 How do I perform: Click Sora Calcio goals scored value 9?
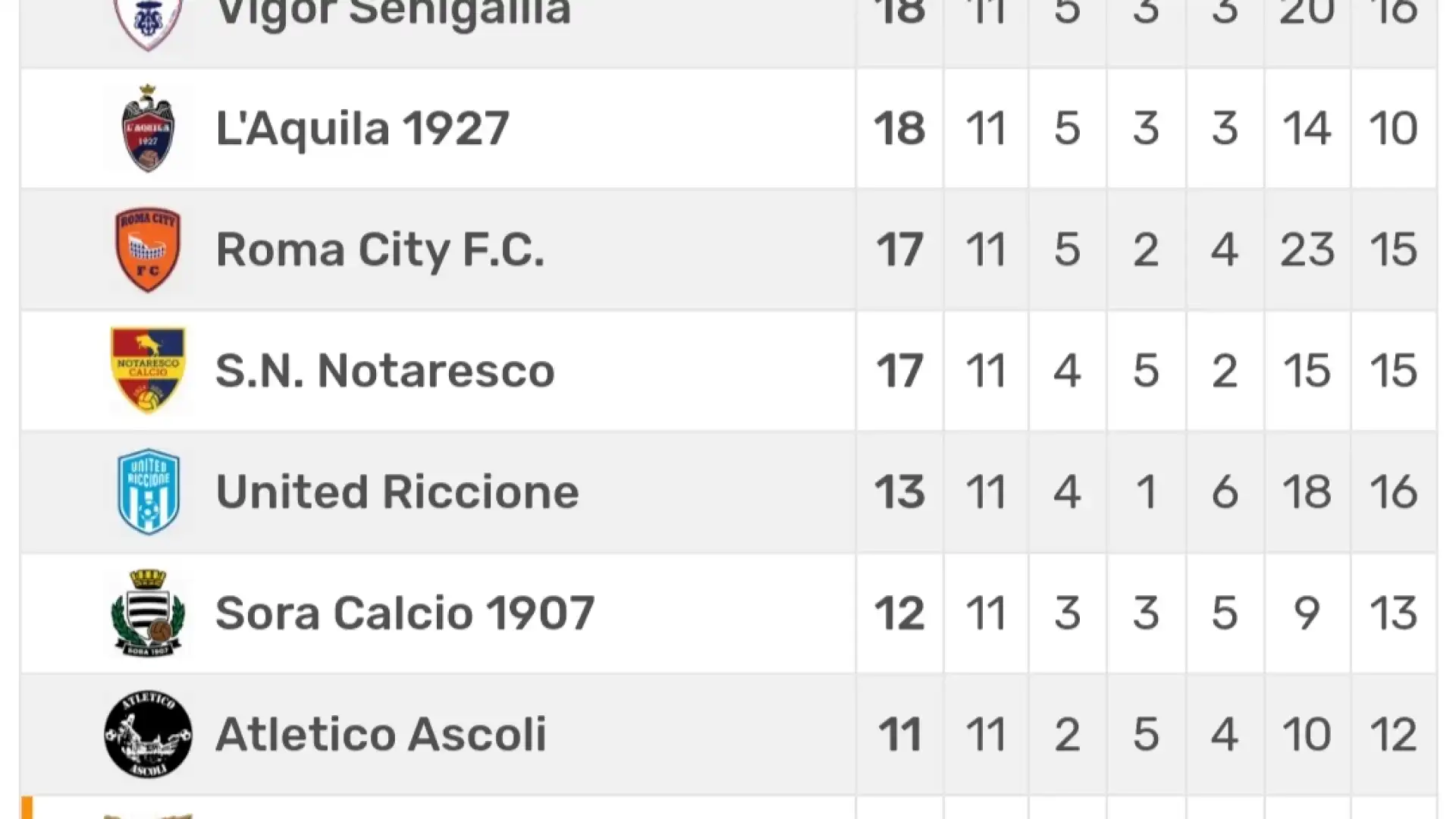pos(1307,613)
